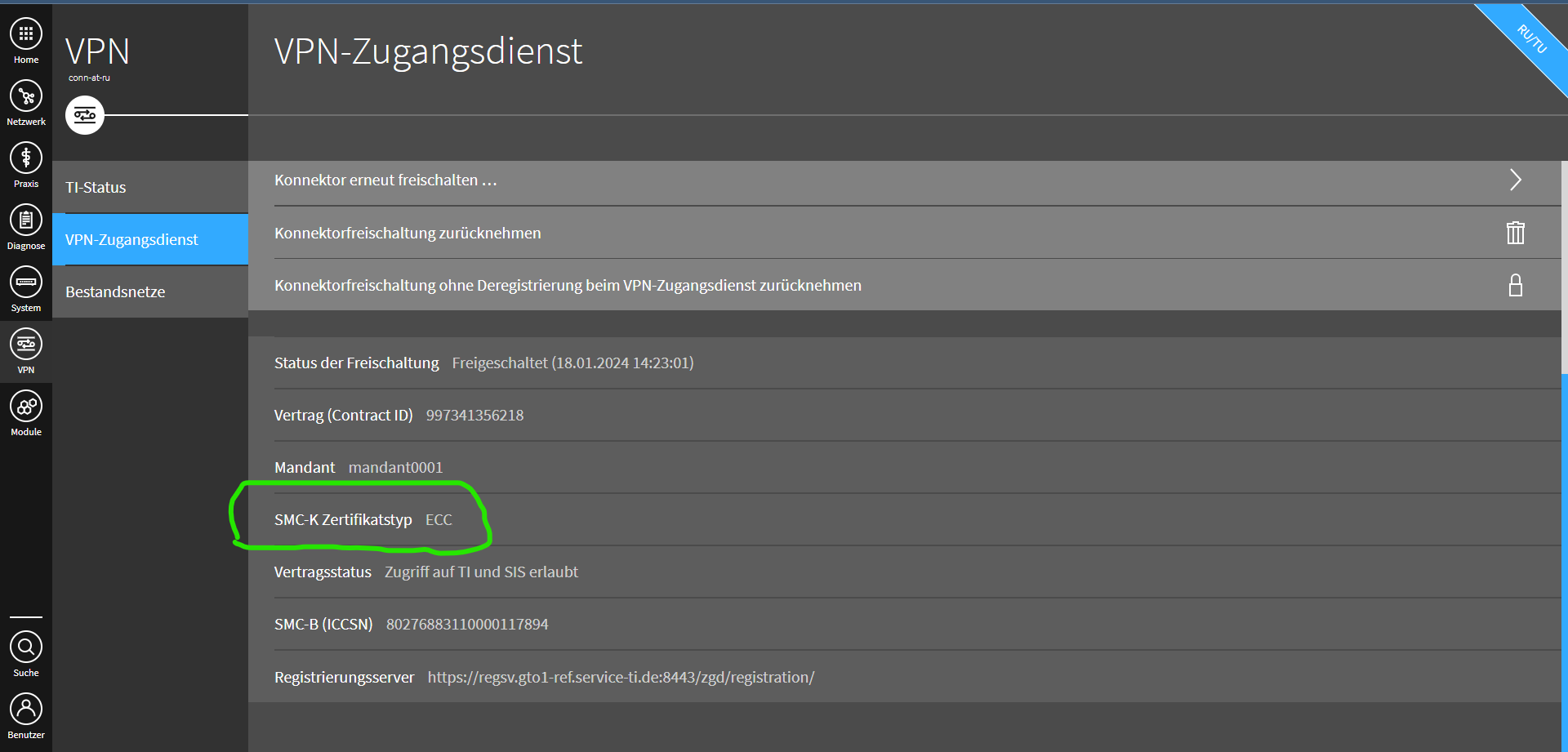The width and height of the screenshot is (1568, 752).
Task: Click trash icon for Konnektorfreischaltung zurücknehmen
Action: click(1515, 233)
